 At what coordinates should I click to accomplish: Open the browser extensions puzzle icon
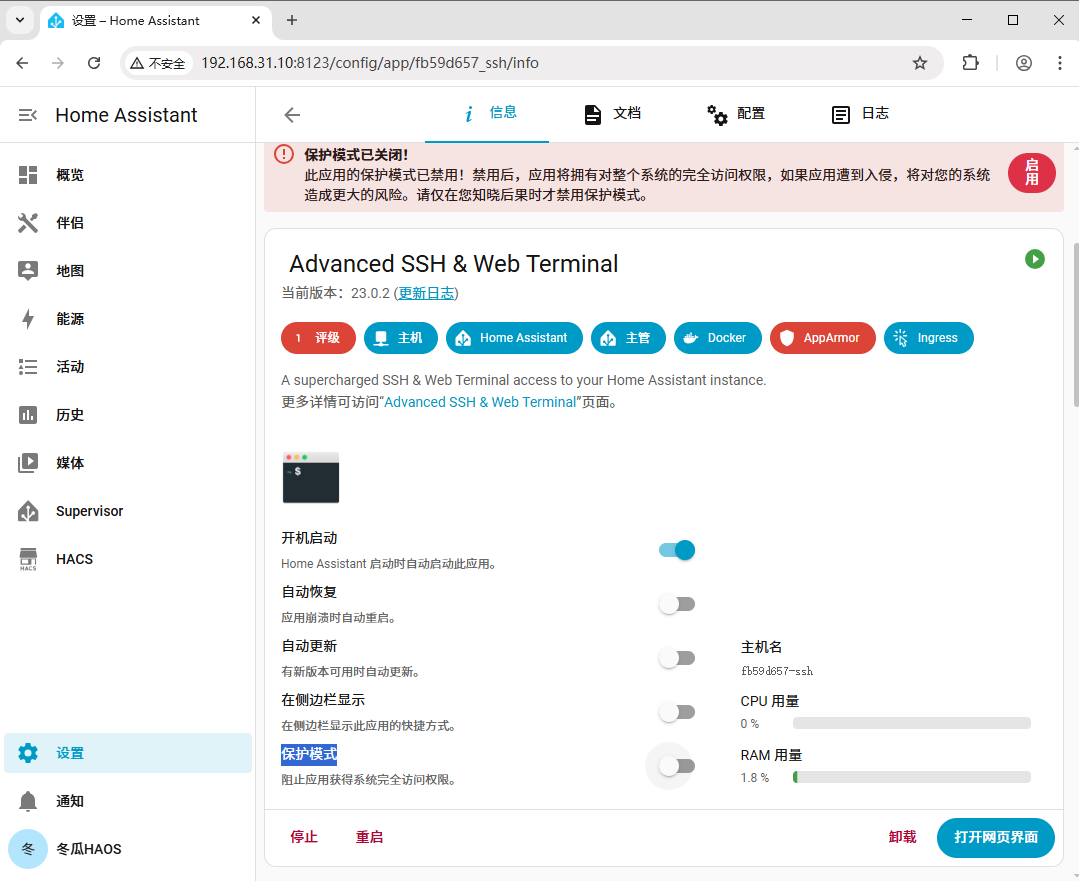pyautogui.click(x=970, y=63)
